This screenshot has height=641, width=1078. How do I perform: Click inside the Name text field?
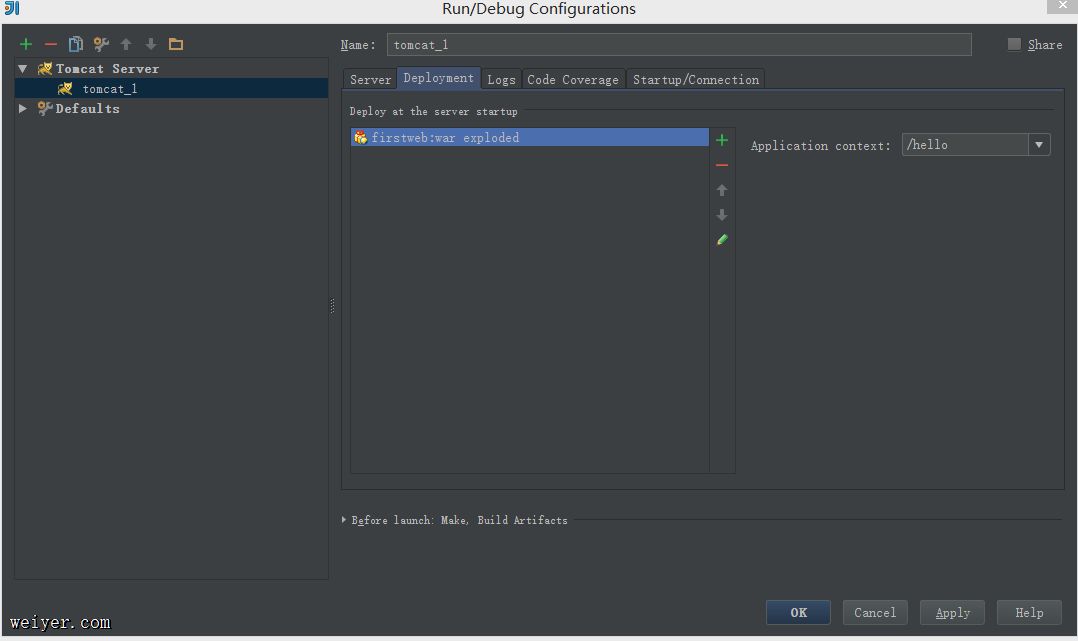pyautogui.click(x=678, y=44)
